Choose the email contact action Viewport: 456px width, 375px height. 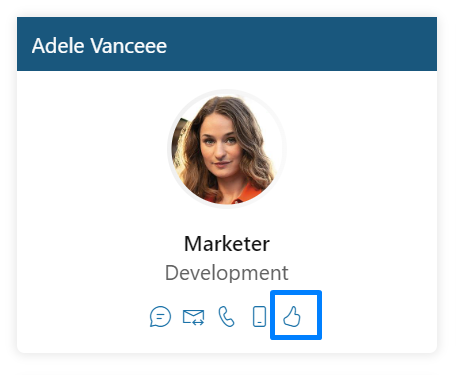coord(194,317)
